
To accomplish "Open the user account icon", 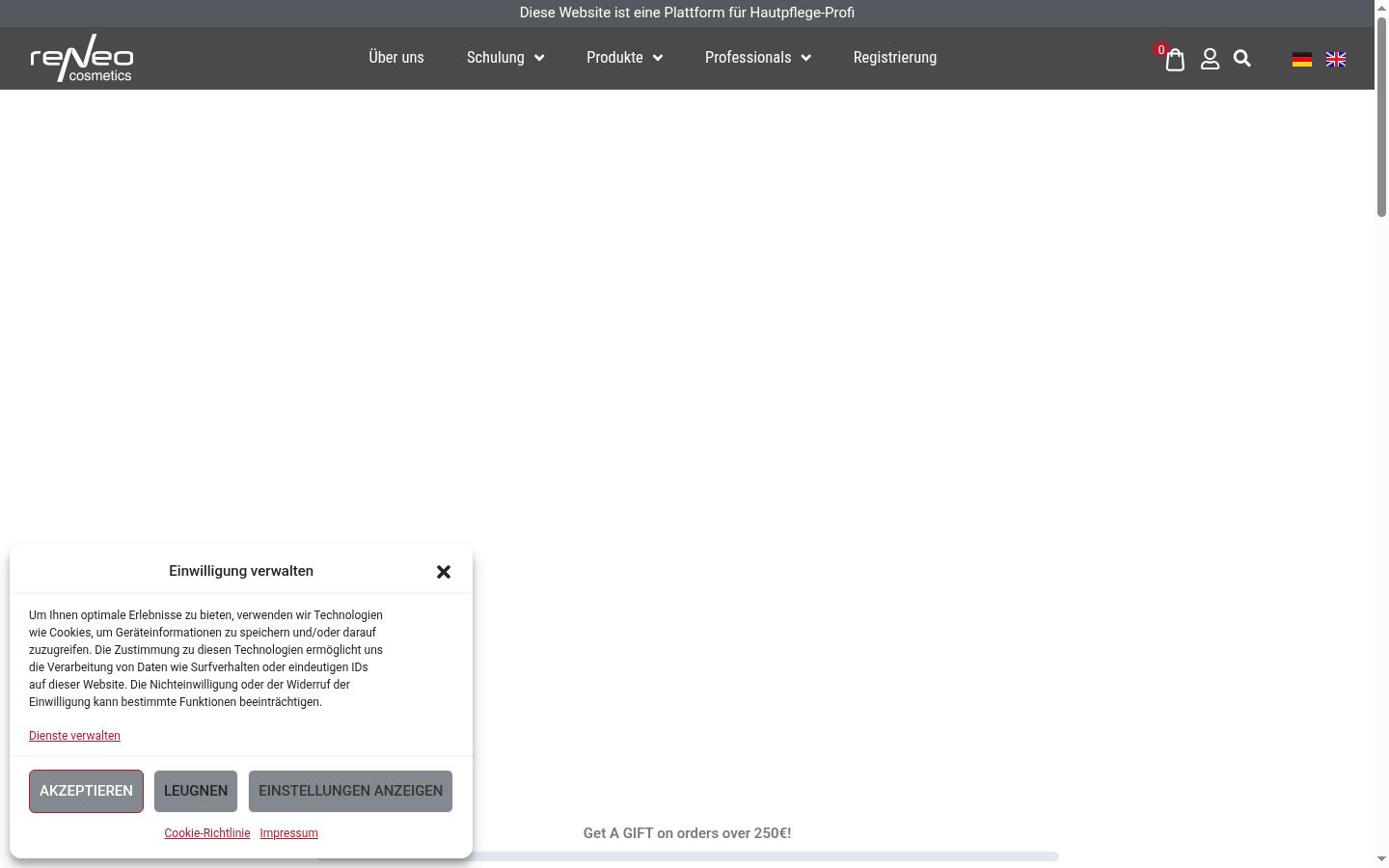I will [x=1210, y=60].
